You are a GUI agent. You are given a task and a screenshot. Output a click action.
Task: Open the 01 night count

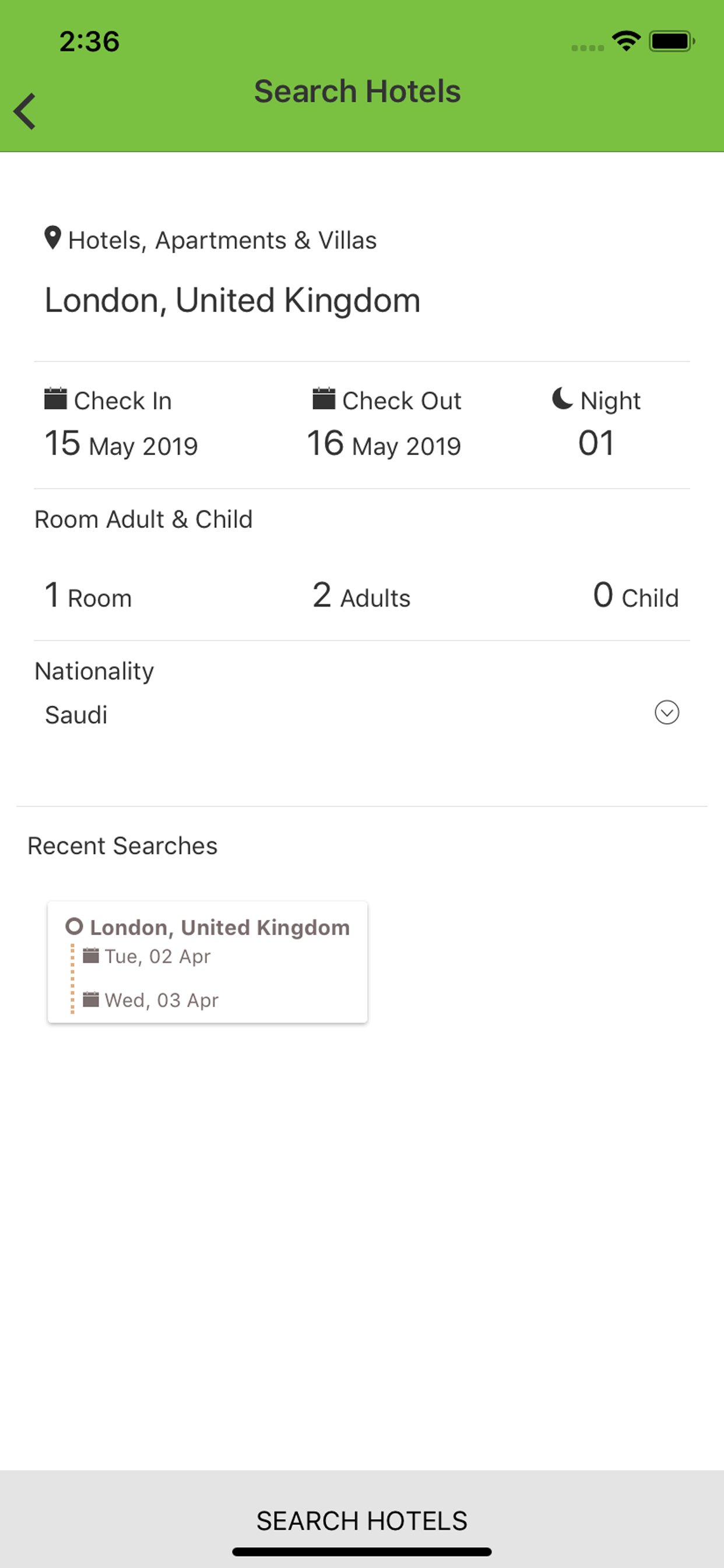point(596,443)
